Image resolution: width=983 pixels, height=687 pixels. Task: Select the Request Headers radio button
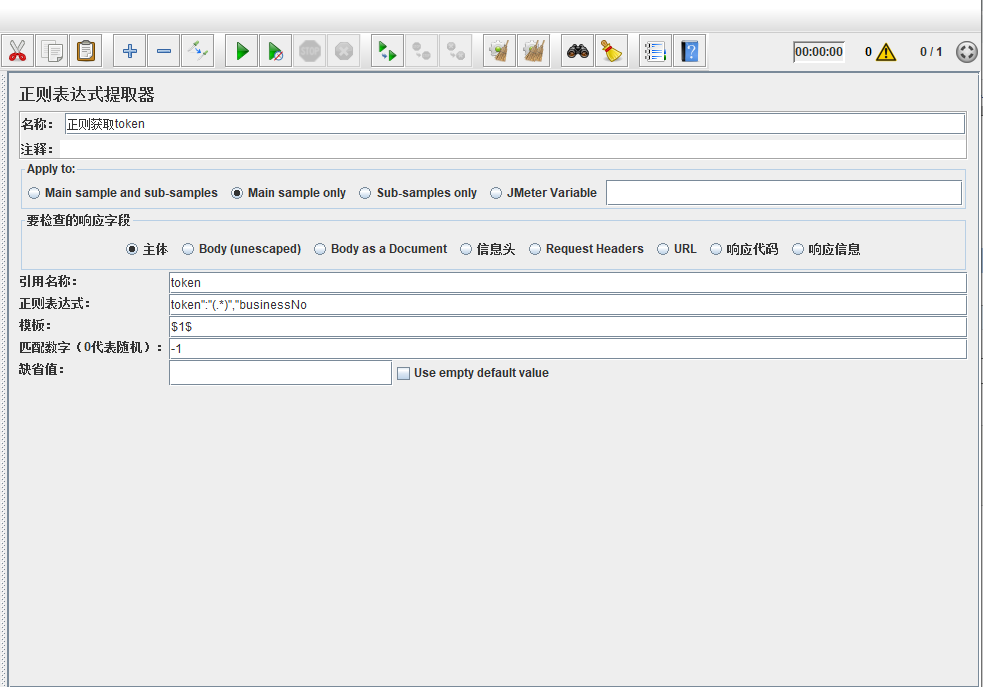(x=535, y=249)
